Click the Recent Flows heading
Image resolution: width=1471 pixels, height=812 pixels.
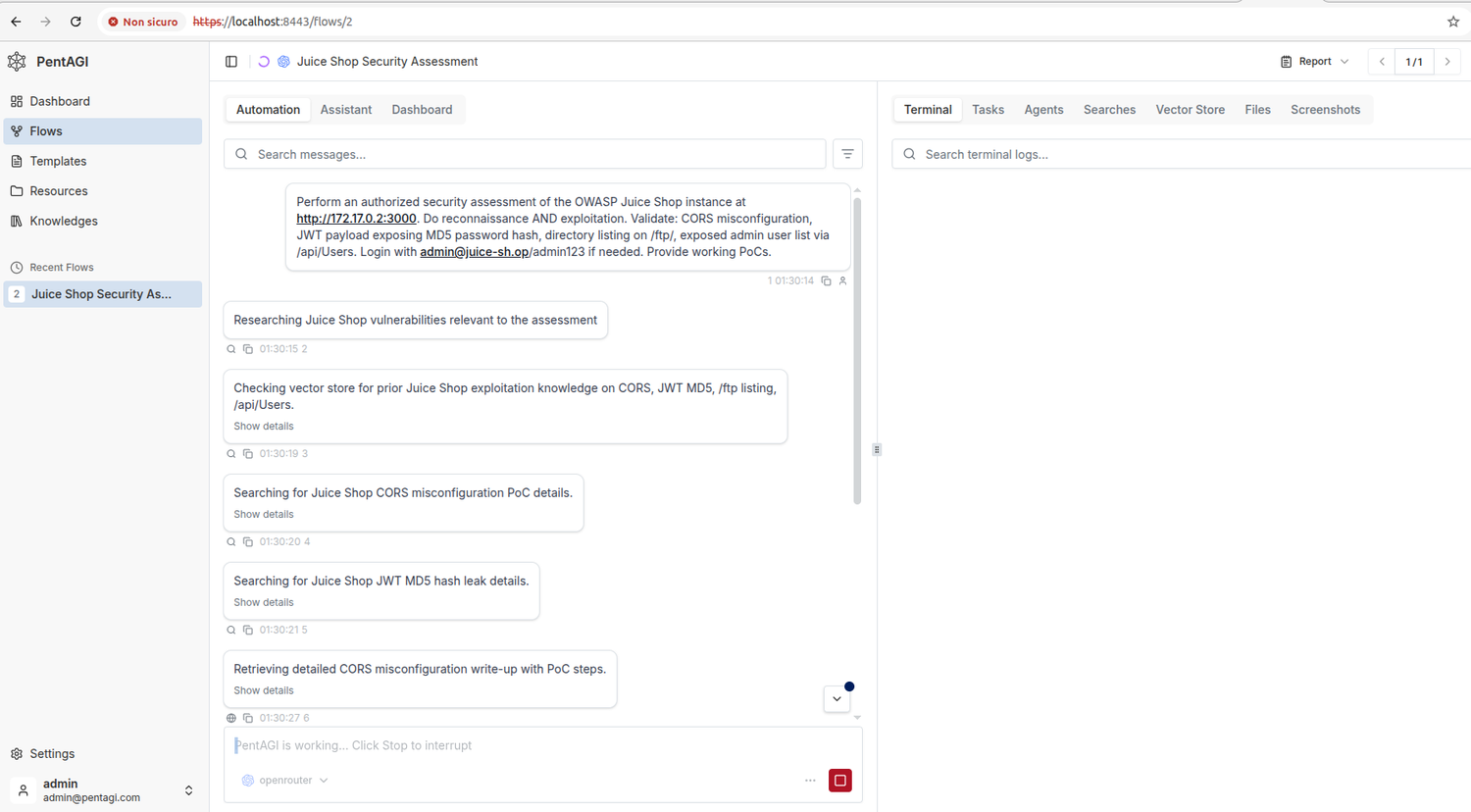point(62,268)
